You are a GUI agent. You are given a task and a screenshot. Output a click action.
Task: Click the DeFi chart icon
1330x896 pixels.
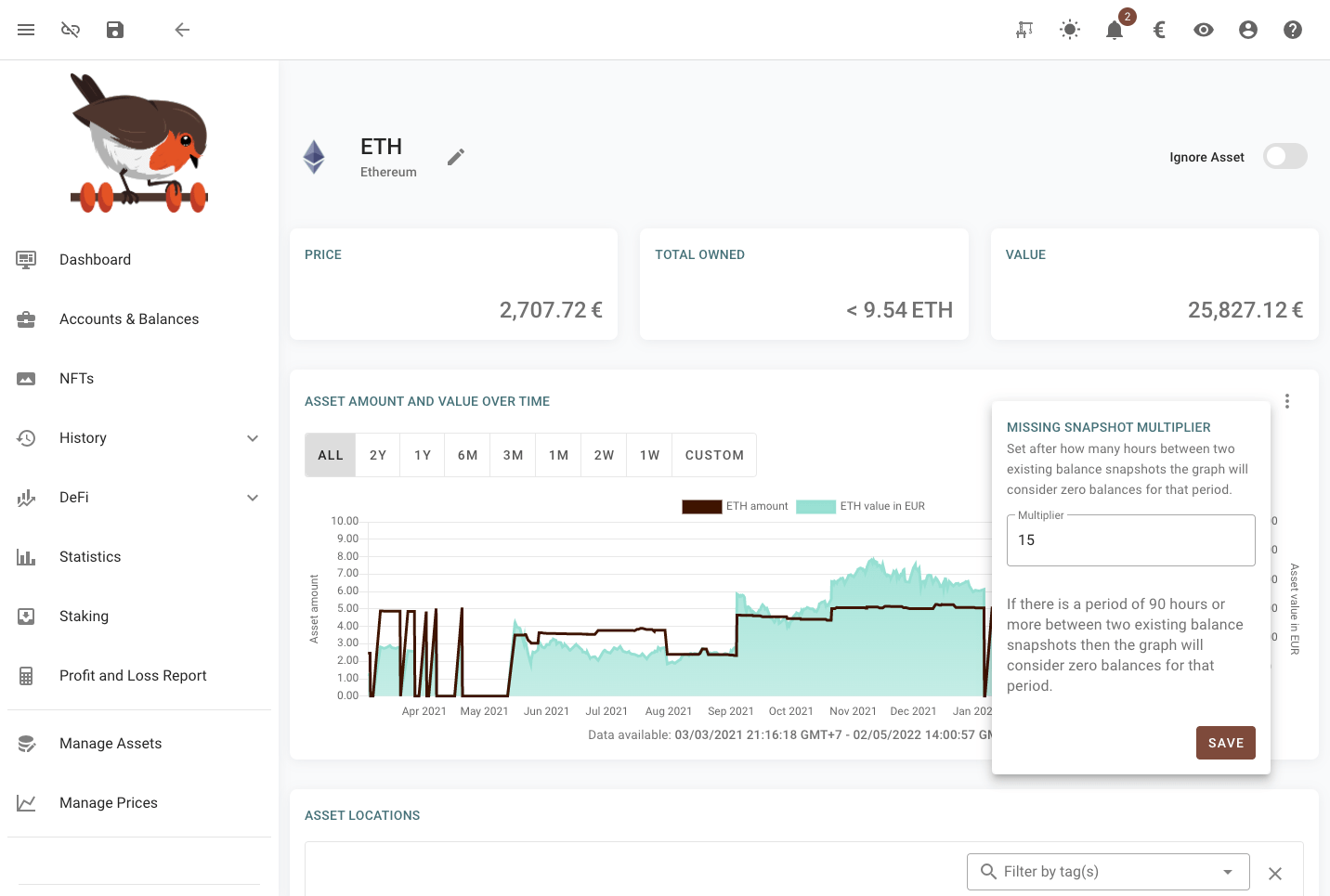26,498
